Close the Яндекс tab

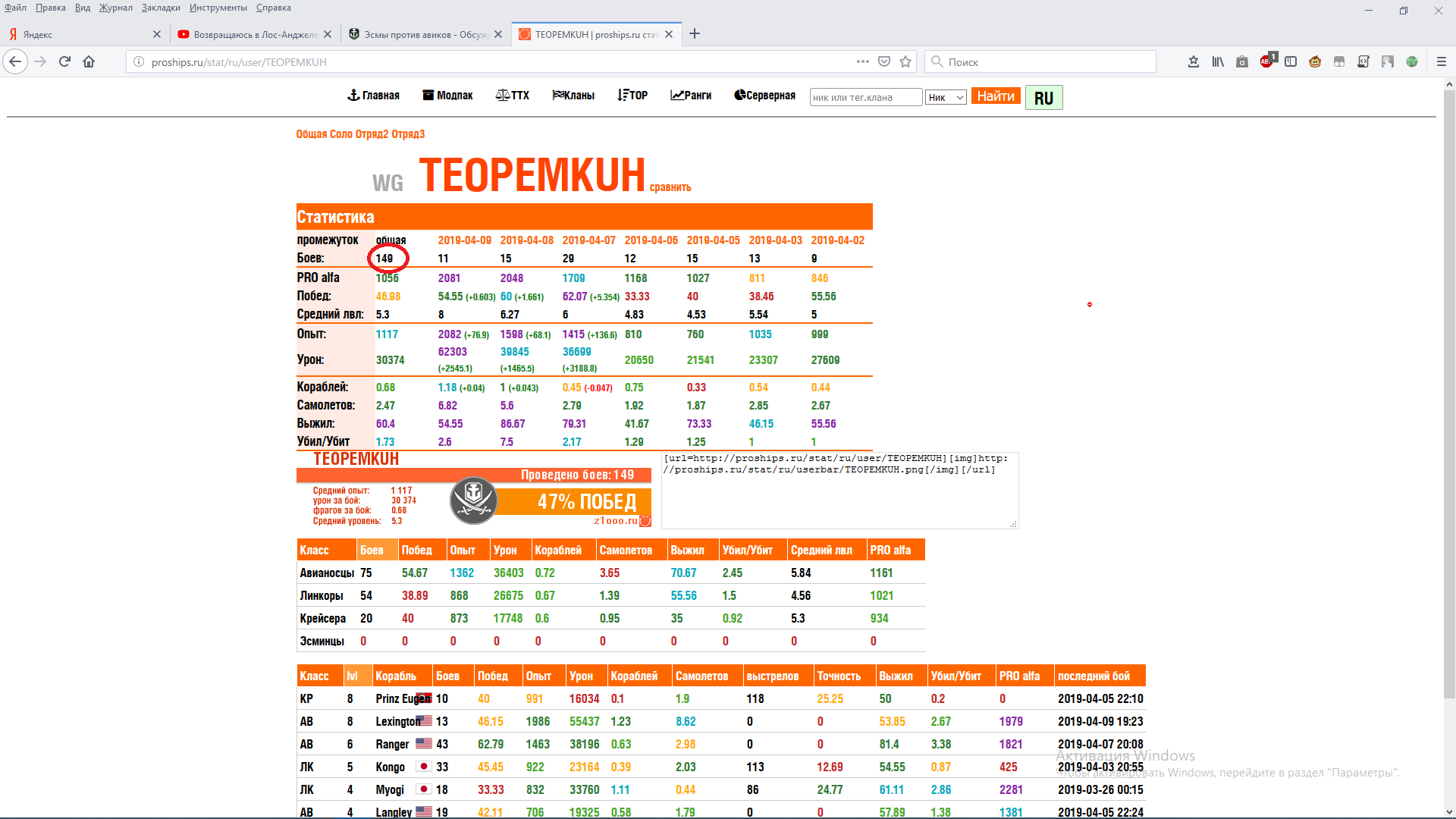point(157,34)
